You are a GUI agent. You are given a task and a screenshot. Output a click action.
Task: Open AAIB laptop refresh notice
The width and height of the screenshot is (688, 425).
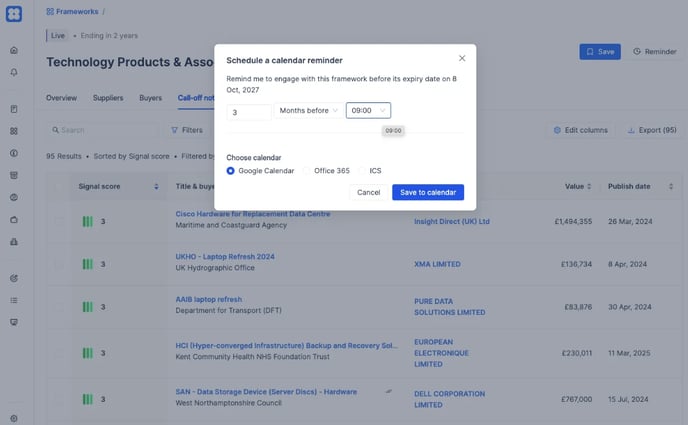209,299
